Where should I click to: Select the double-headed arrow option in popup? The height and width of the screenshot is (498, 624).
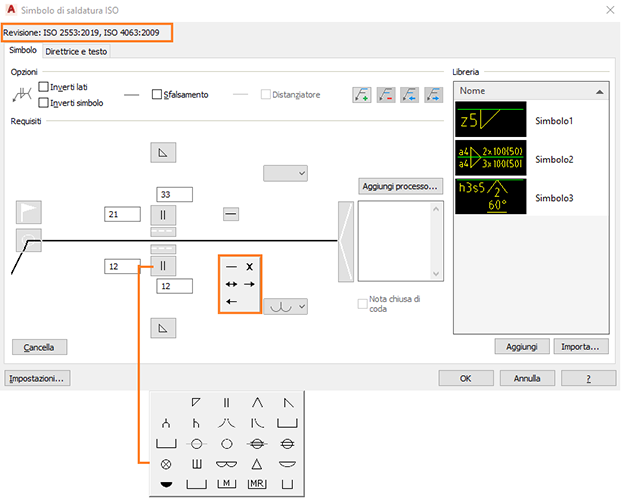231,284
